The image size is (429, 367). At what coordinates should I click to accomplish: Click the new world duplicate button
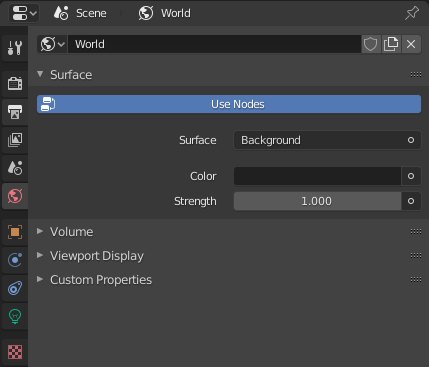tap(391, 44)
